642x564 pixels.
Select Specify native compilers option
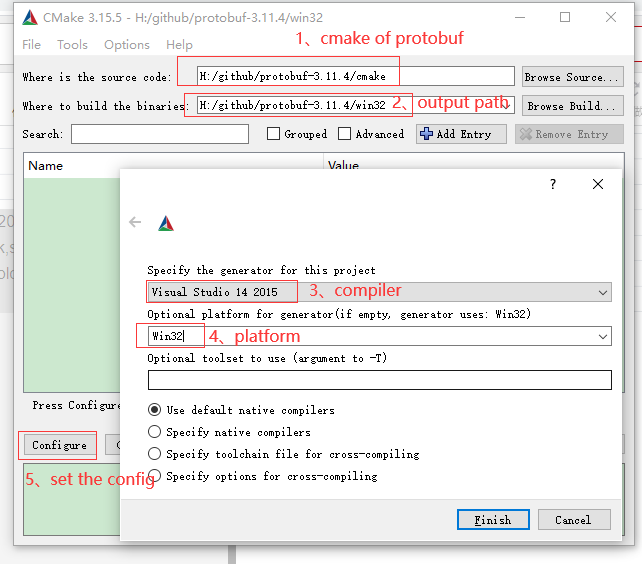(154, 431)
